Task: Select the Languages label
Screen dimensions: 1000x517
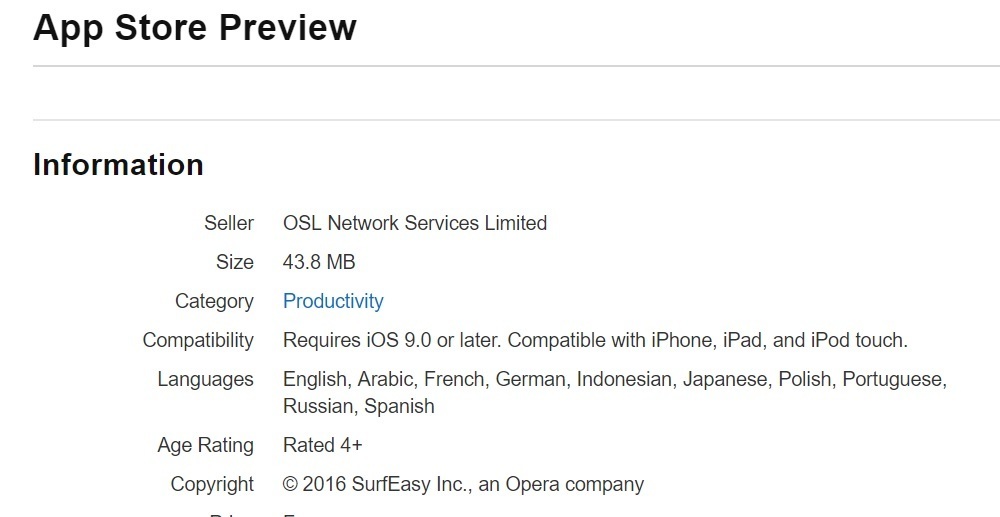Action: point(205,379)
